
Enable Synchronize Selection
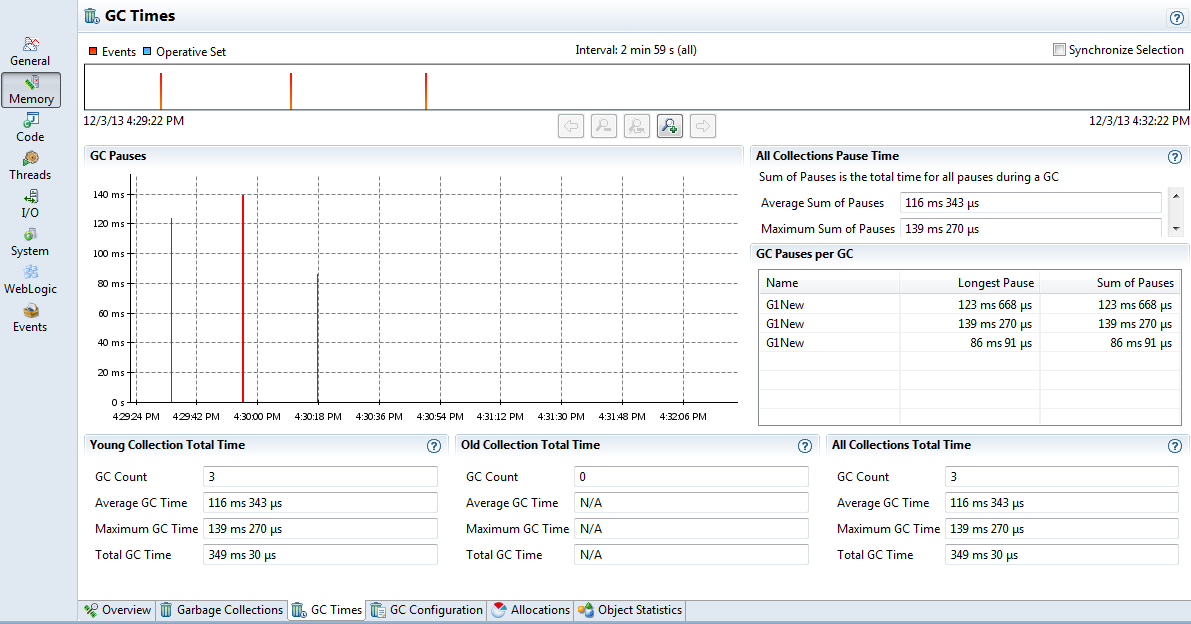1059,48
